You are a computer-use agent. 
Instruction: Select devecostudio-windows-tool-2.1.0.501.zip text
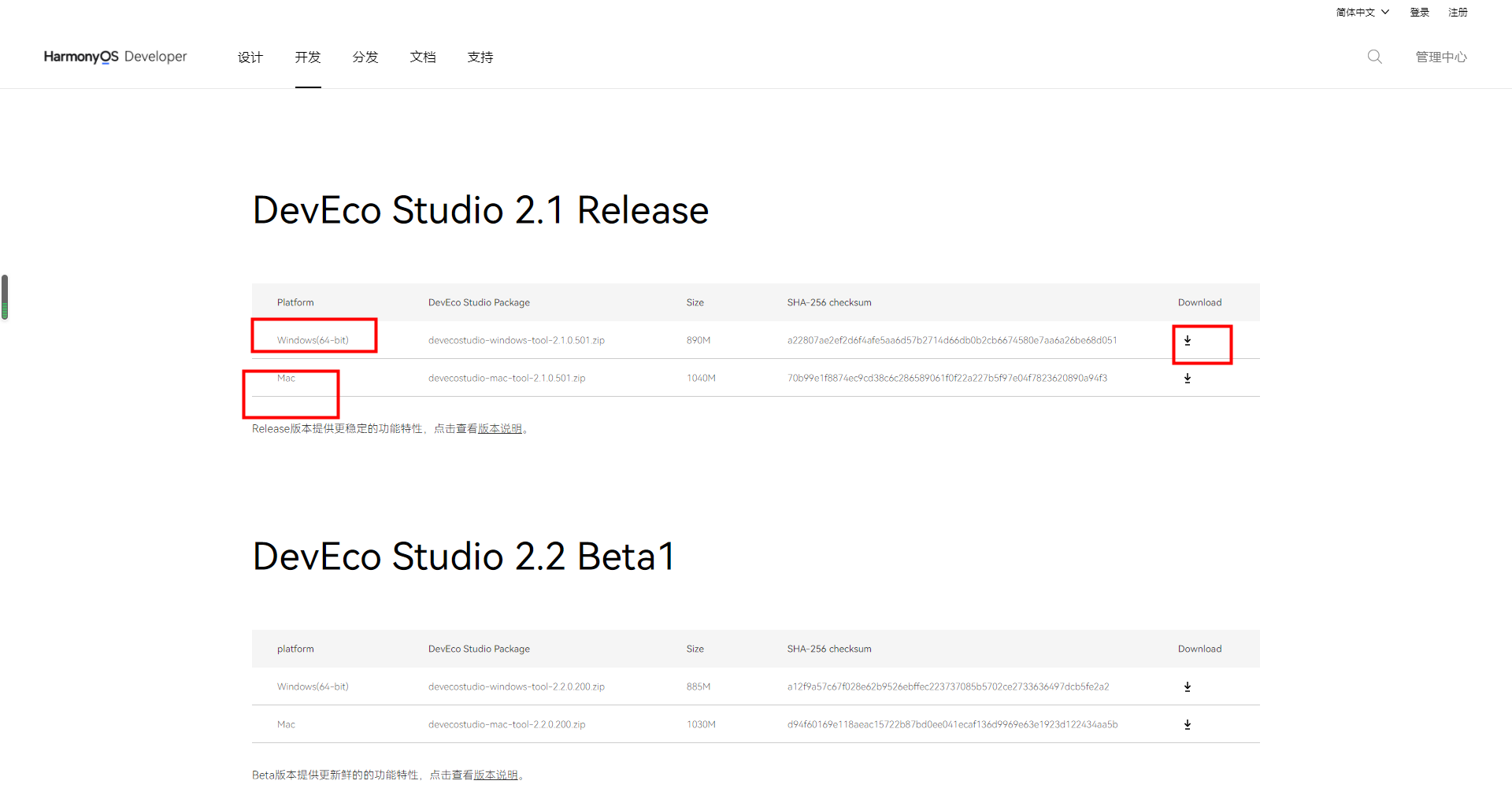(517, 341)
